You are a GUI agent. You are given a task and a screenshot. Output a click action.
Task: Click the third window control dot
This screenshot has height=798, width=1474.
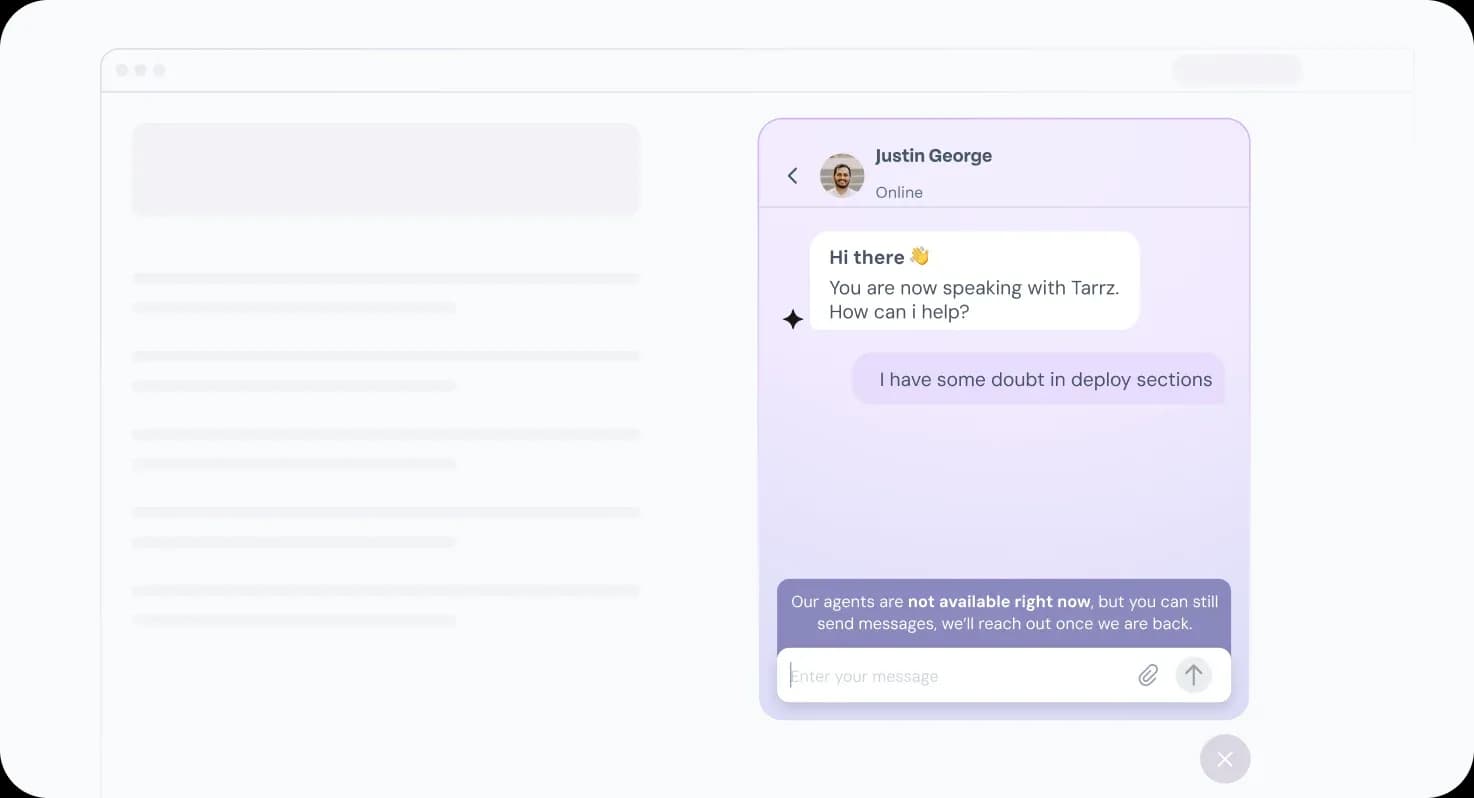pos(160,70)
